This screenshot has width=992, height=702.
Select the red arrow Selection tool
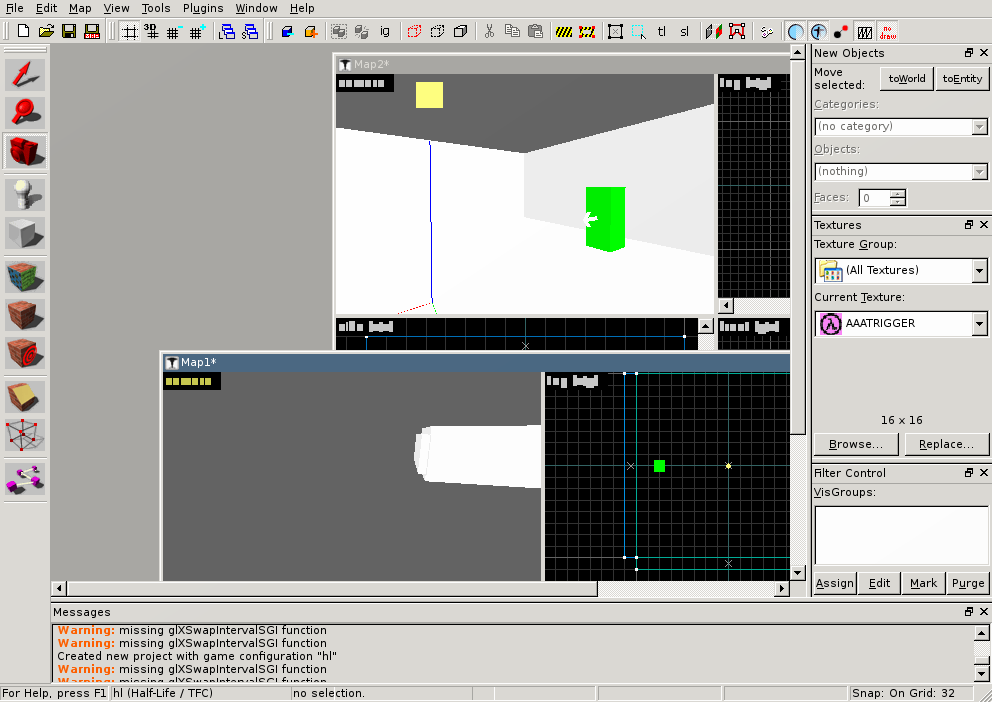(x=25, y=75)
